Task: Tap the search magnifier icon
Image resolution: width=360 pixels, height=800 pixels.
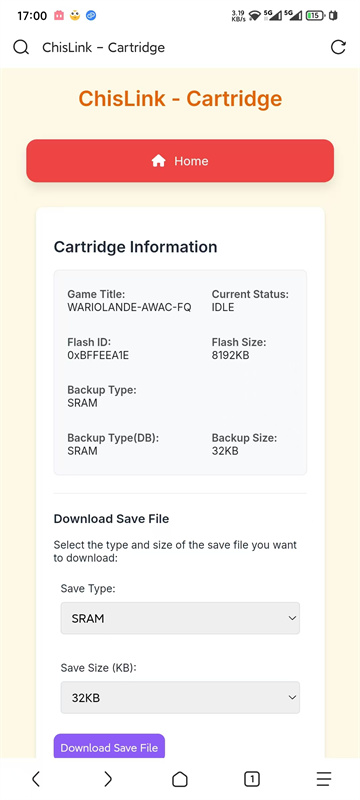Action: click(21, 47)
